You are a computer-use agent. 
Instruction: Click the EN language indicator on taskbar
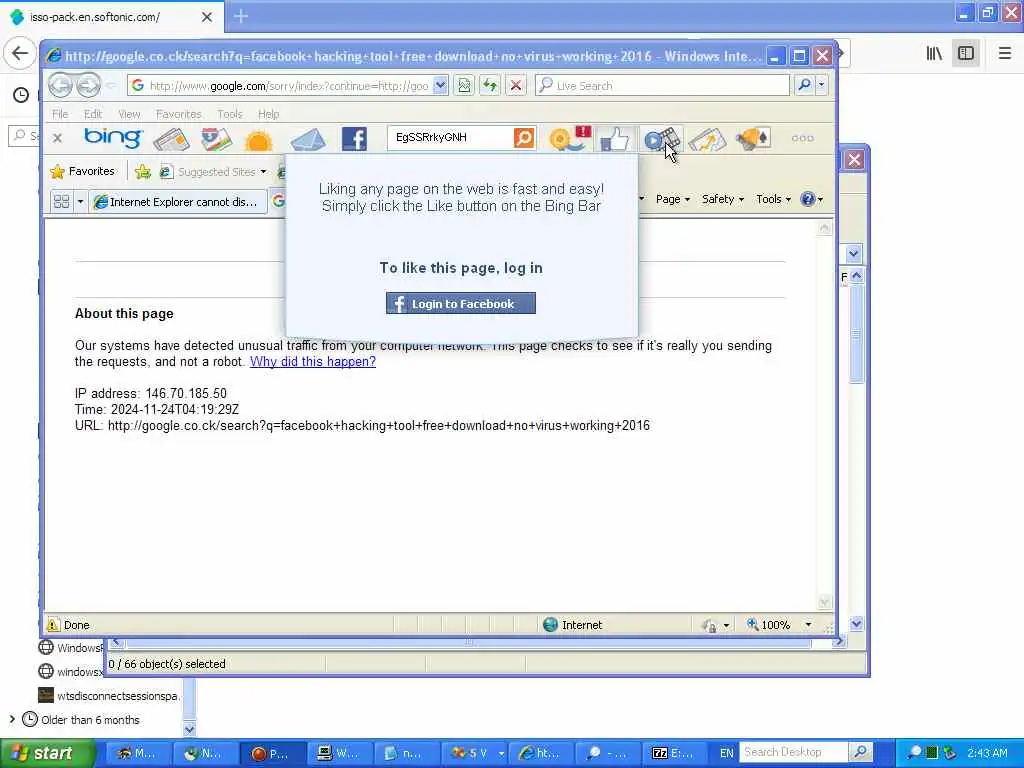726,753
